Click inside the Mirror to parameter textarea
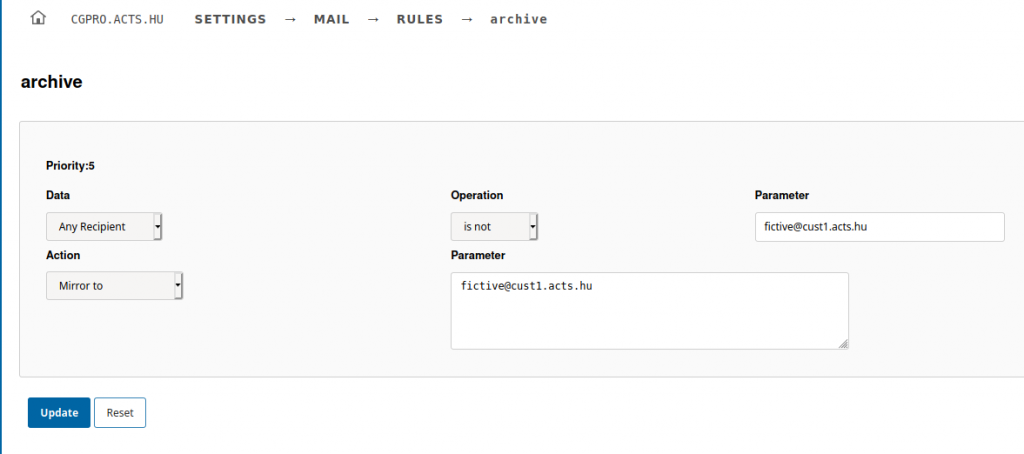Screen dimensions: 1024x454 [x=650, y=311]
